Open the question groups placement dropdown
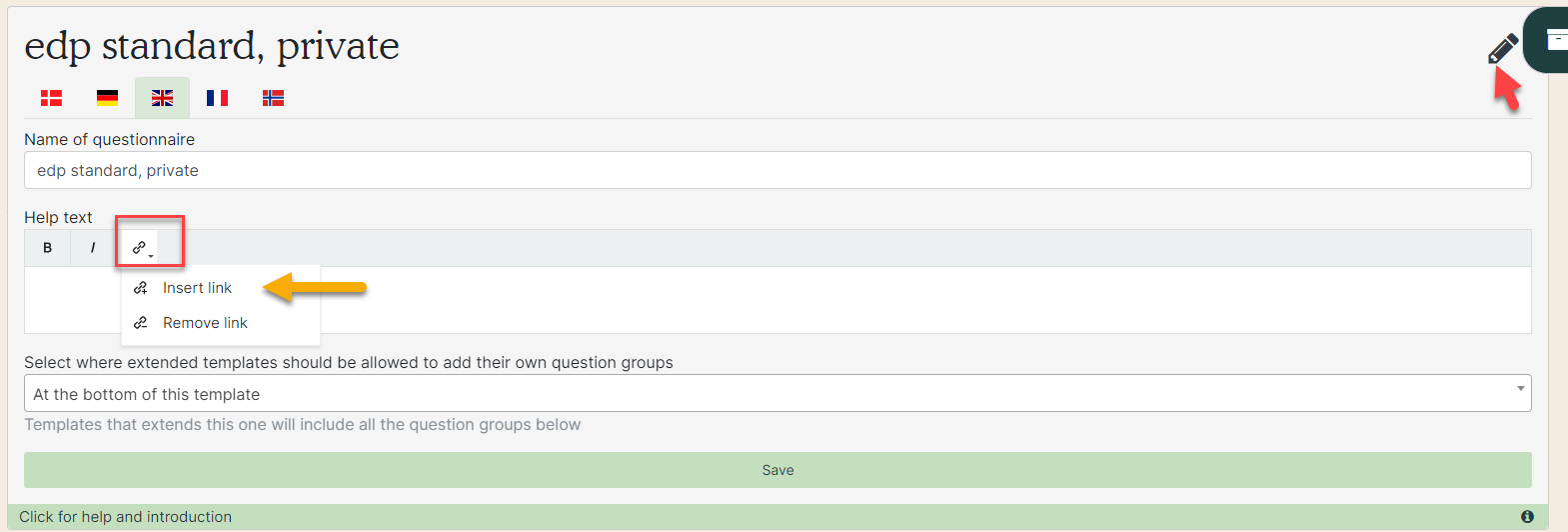 [x=778, y=393]
